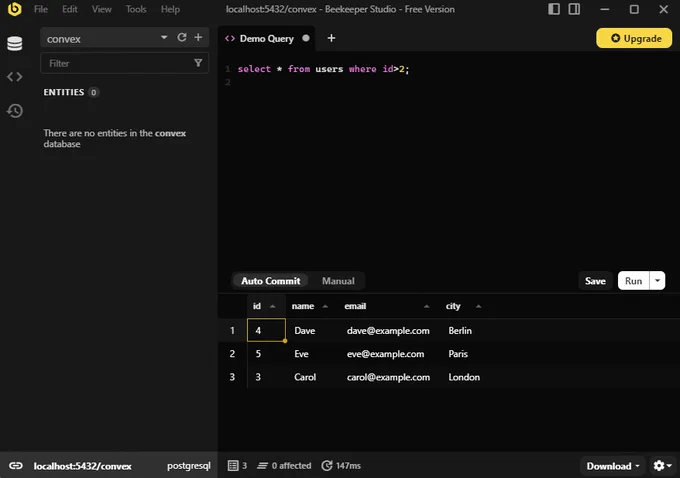Click the affected rows icon

click(x=262, y=466)
